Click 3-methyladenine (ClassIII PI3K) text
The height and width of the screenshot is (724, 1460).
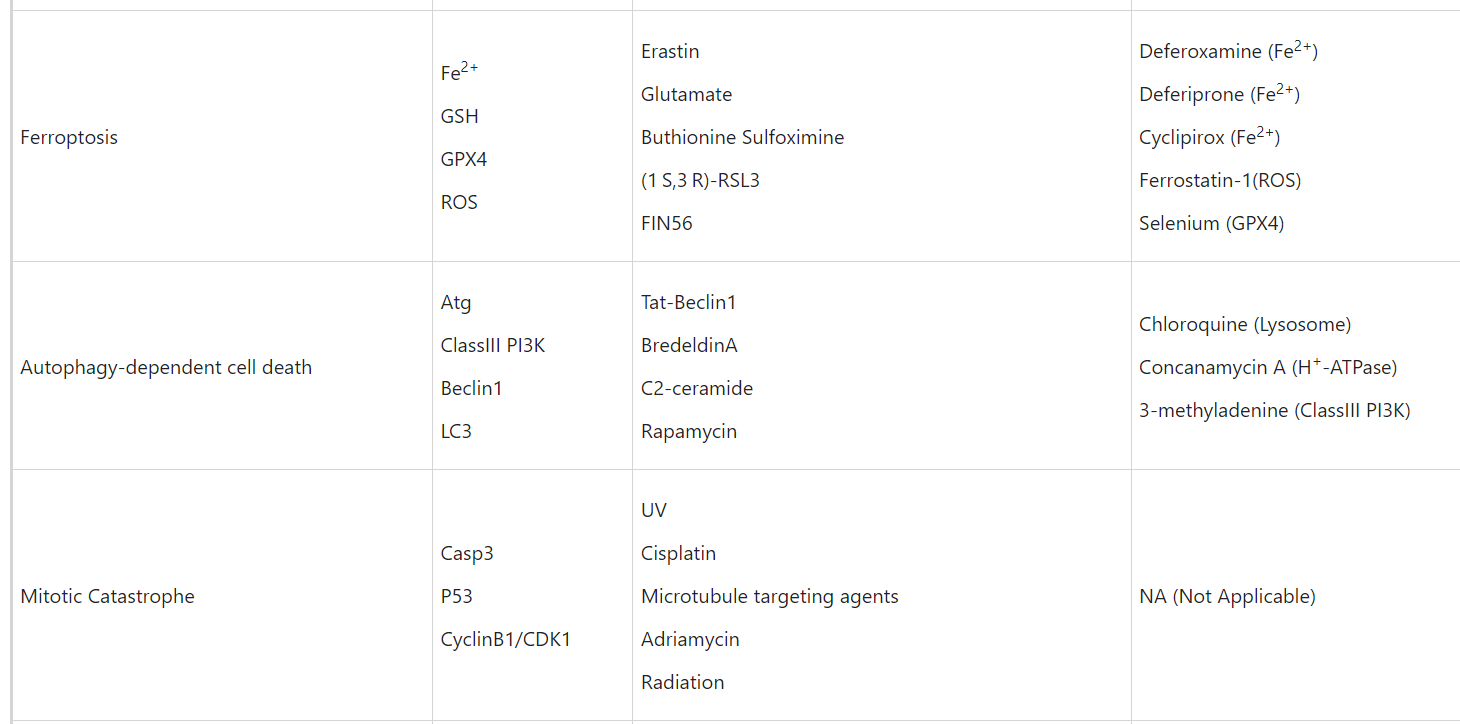click(x=1274, y=410)
